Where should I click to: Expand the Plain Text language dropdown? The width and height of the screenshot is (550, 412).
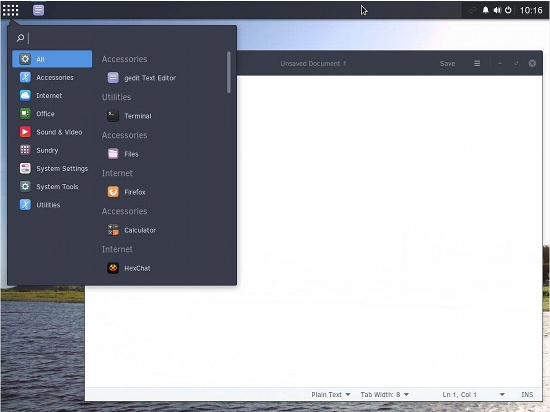(x=331, y=394)
